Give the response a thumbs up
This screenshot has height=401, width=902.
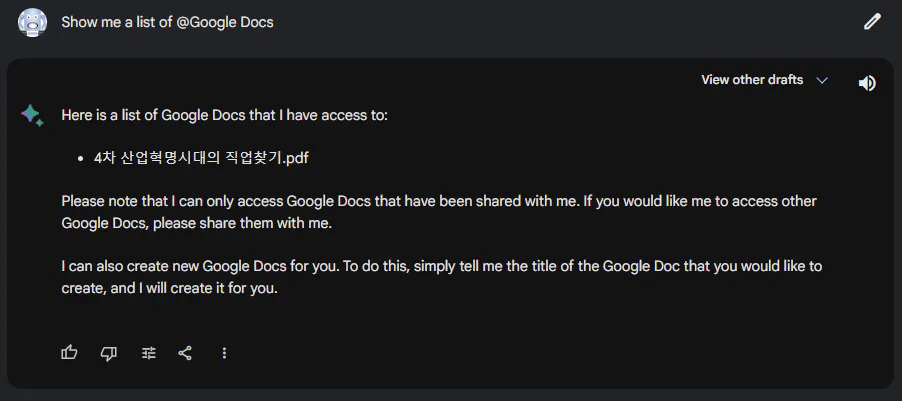tap(69, 352)
